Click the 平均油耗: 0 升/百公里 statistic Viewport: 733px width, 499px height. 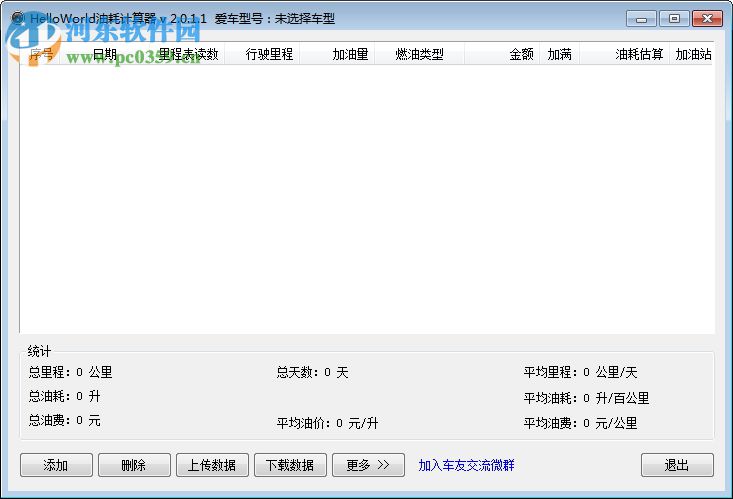(x=587, y=398)
